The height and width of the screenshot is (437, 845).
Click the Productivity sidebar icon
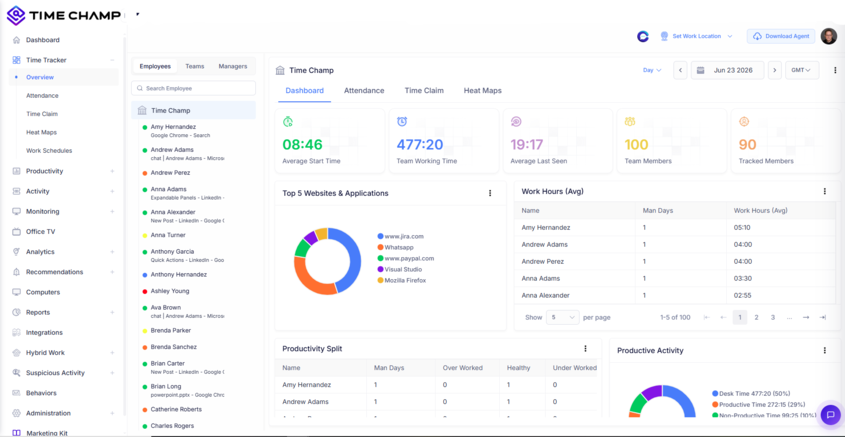pos(16,171)
